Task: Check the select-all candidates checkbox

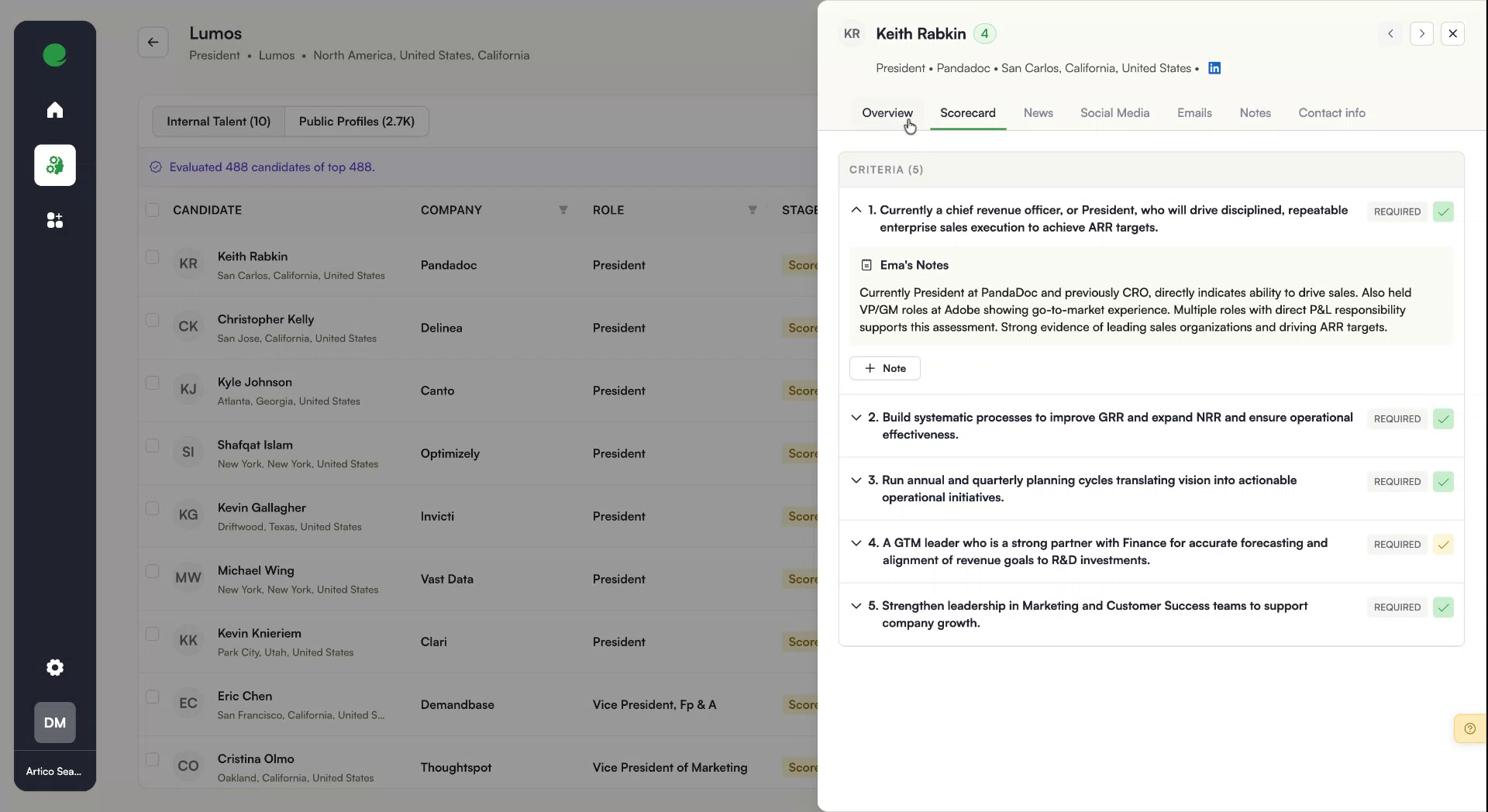Action: coord(152,210)
